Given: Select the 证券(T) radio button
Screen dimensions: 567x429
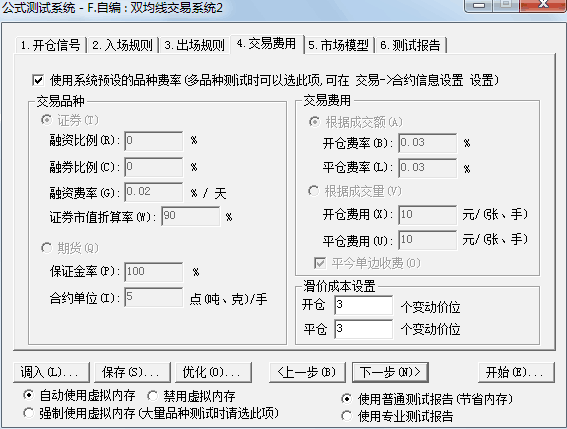Looking at the screenshot, I should tap(46, 120).
